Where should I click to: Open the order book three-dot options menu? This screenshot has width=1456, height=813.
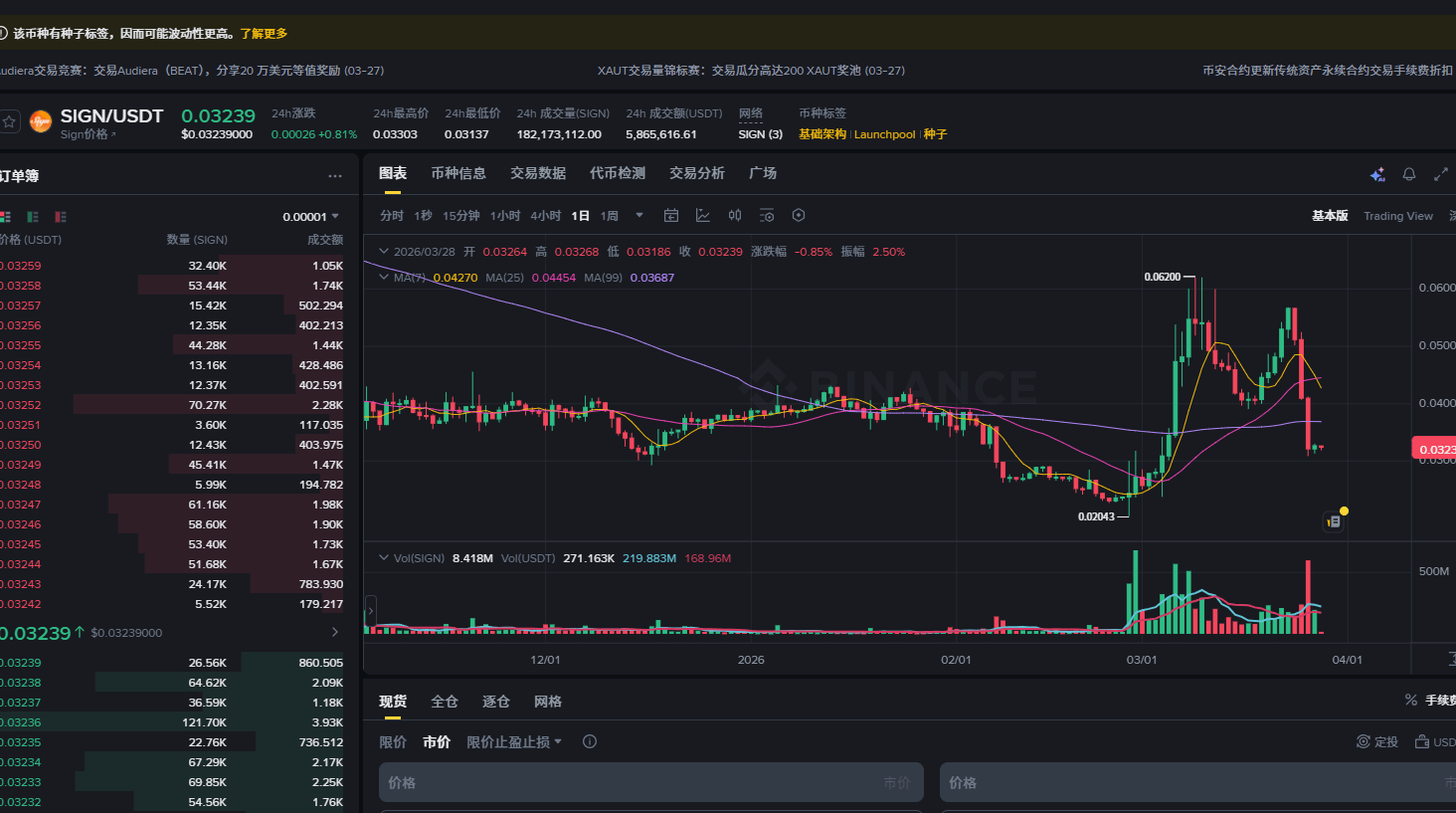click(x=335, y=176)
